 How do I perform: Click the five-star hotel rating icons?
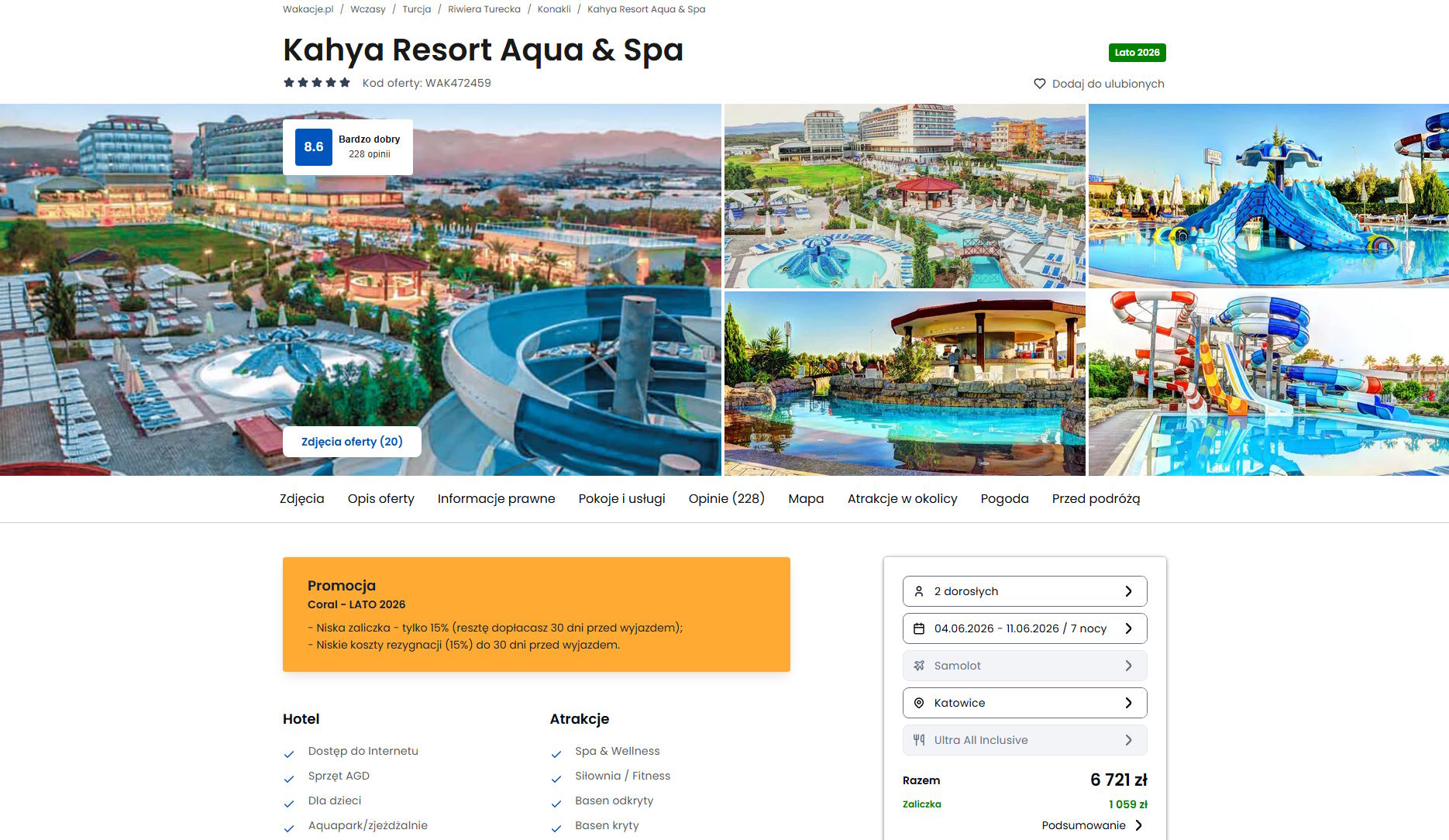click(x=317, y=83)
